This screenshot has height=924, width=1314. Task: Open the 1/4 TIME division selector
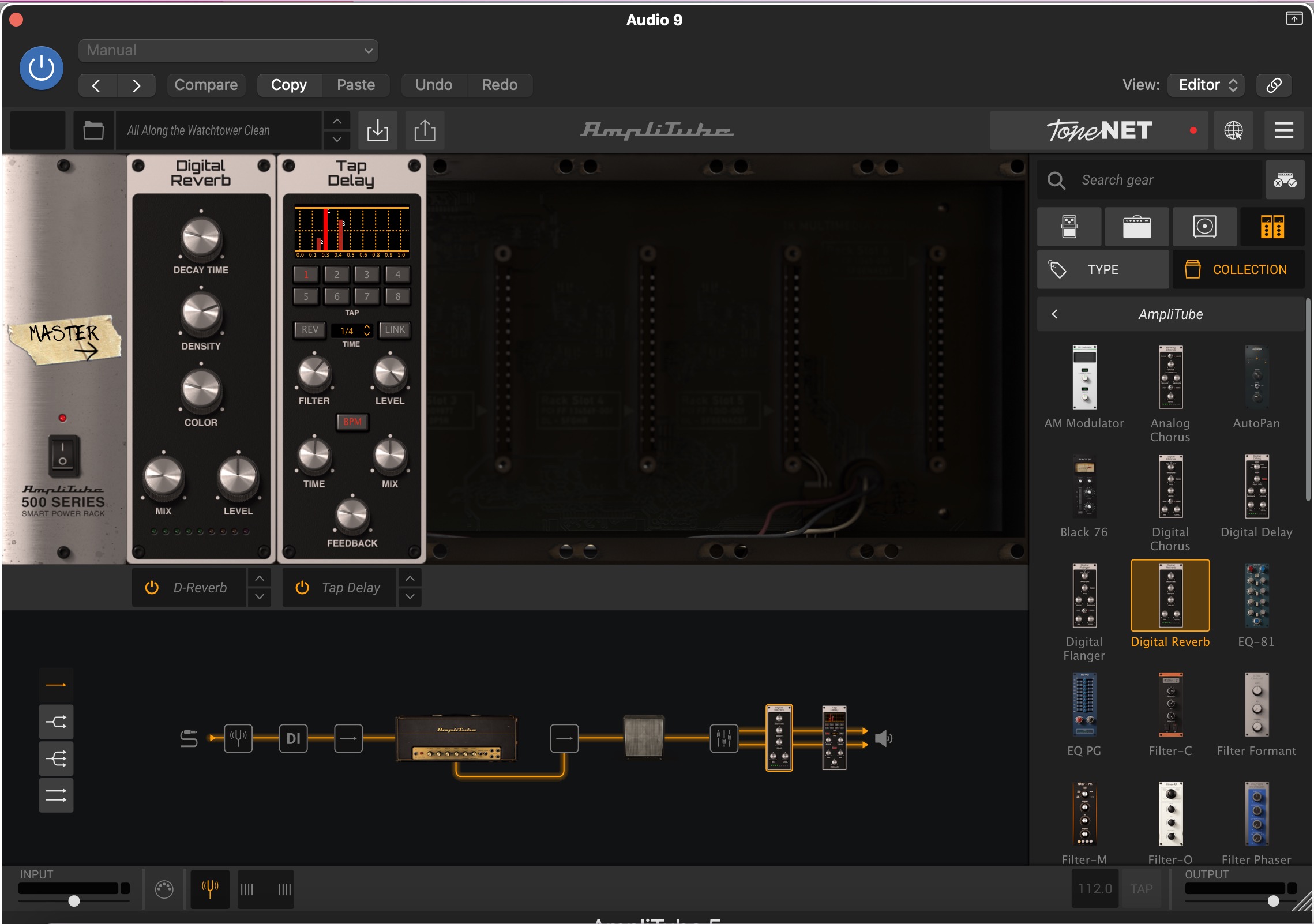click(352, 330)
